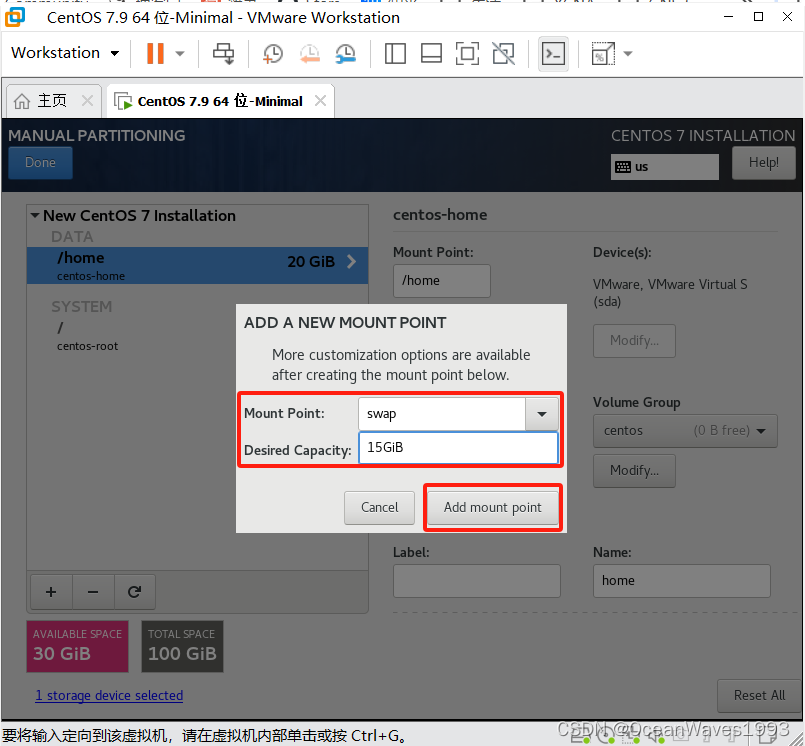This screenshot has height=746, width=805.
Task: Take a snapshot of the VM
Action: [273, 53]
